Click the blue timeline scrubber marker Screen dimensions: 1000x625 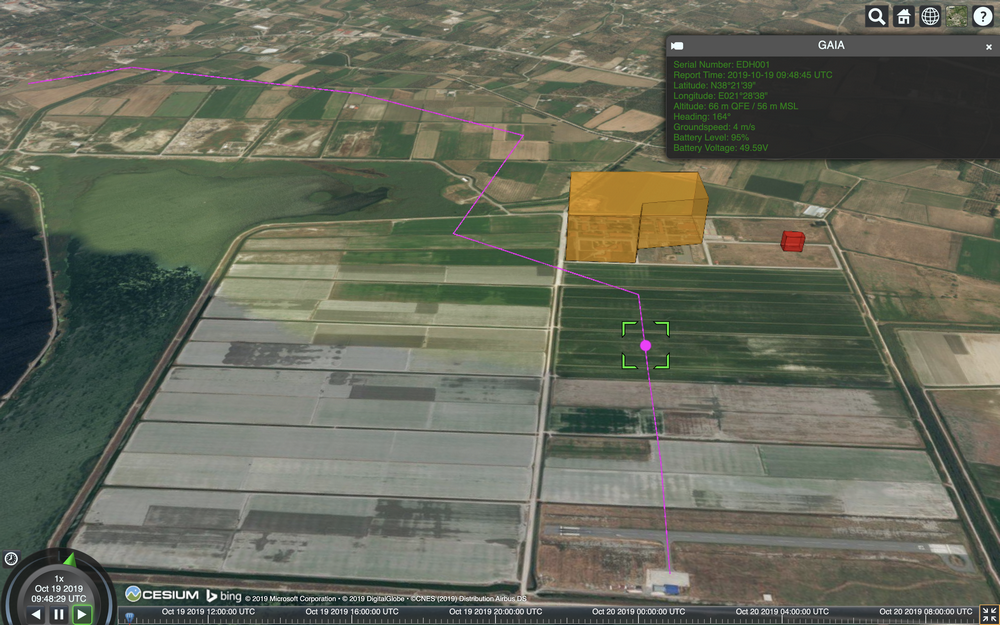point(130,617)
